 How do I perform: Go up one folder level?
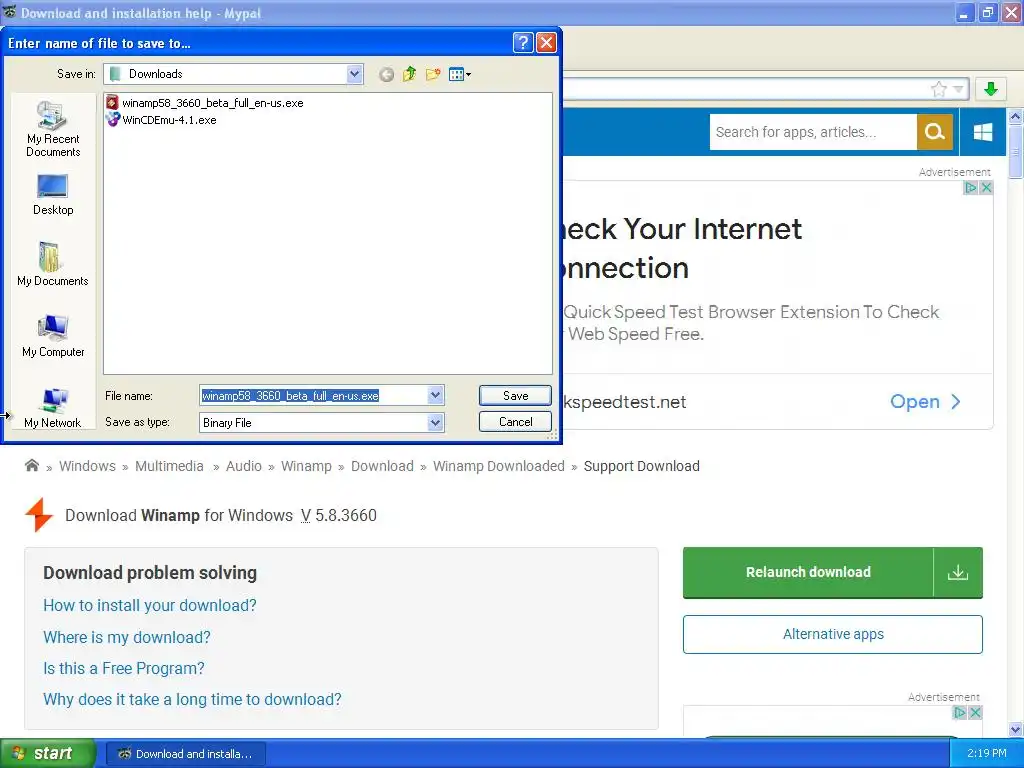coord(409,74)
